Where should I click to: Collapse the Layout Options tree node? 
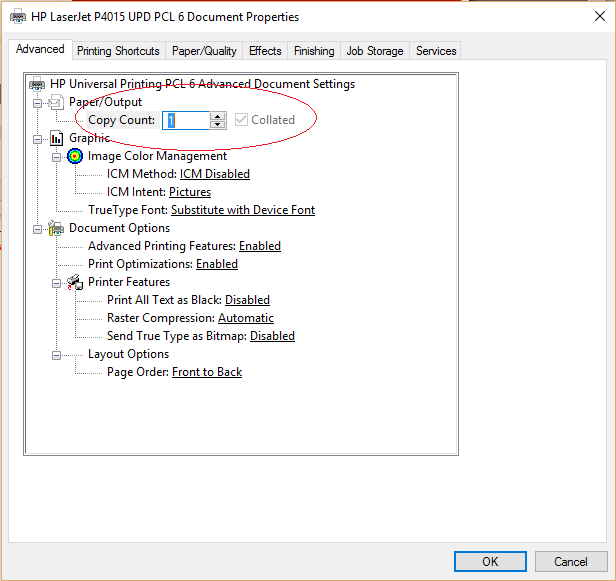pyautogui.click(x=57, y=354)
